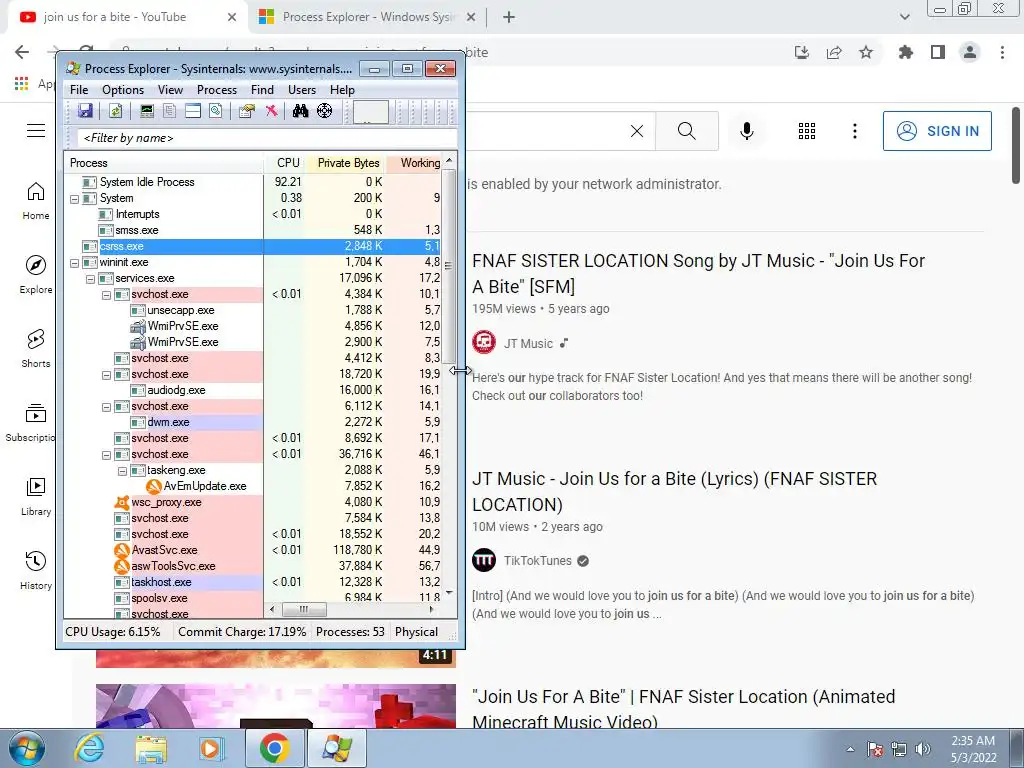
Task: Sort by the Private Bytes column header
Action: tap(347, 163)
